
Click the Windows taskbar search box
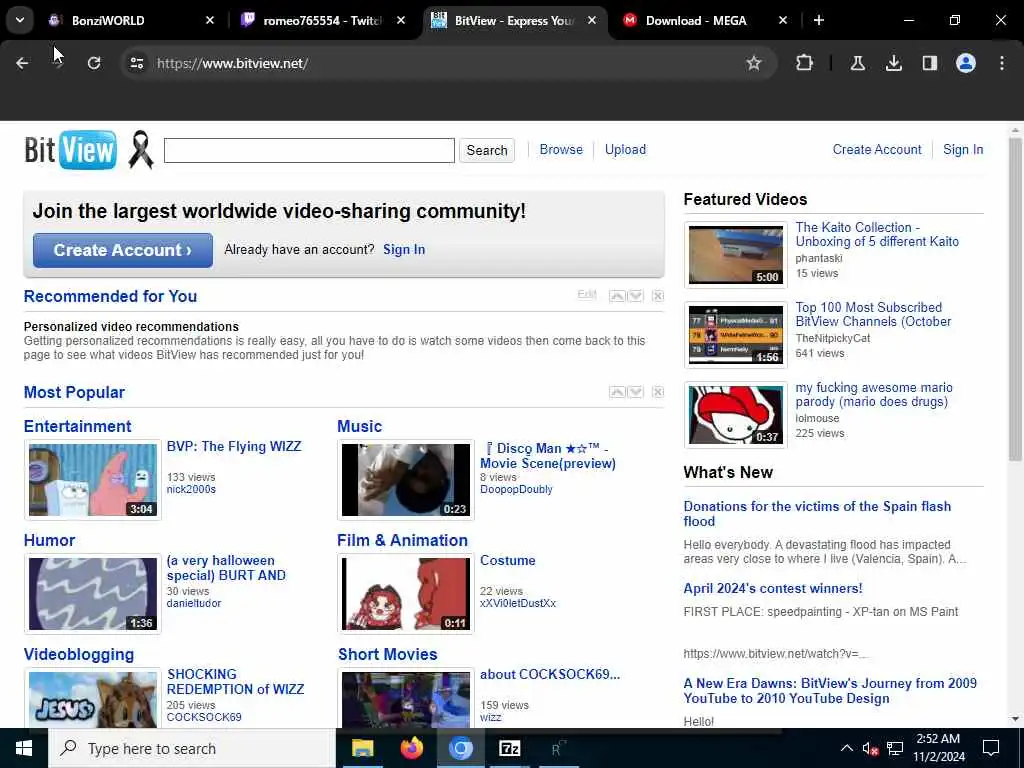(192, 748)
